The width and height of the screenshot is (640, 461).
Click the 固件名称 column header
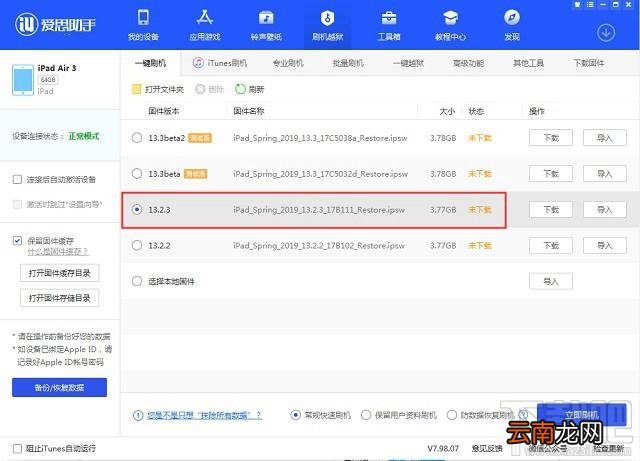(x=249, y=111)
